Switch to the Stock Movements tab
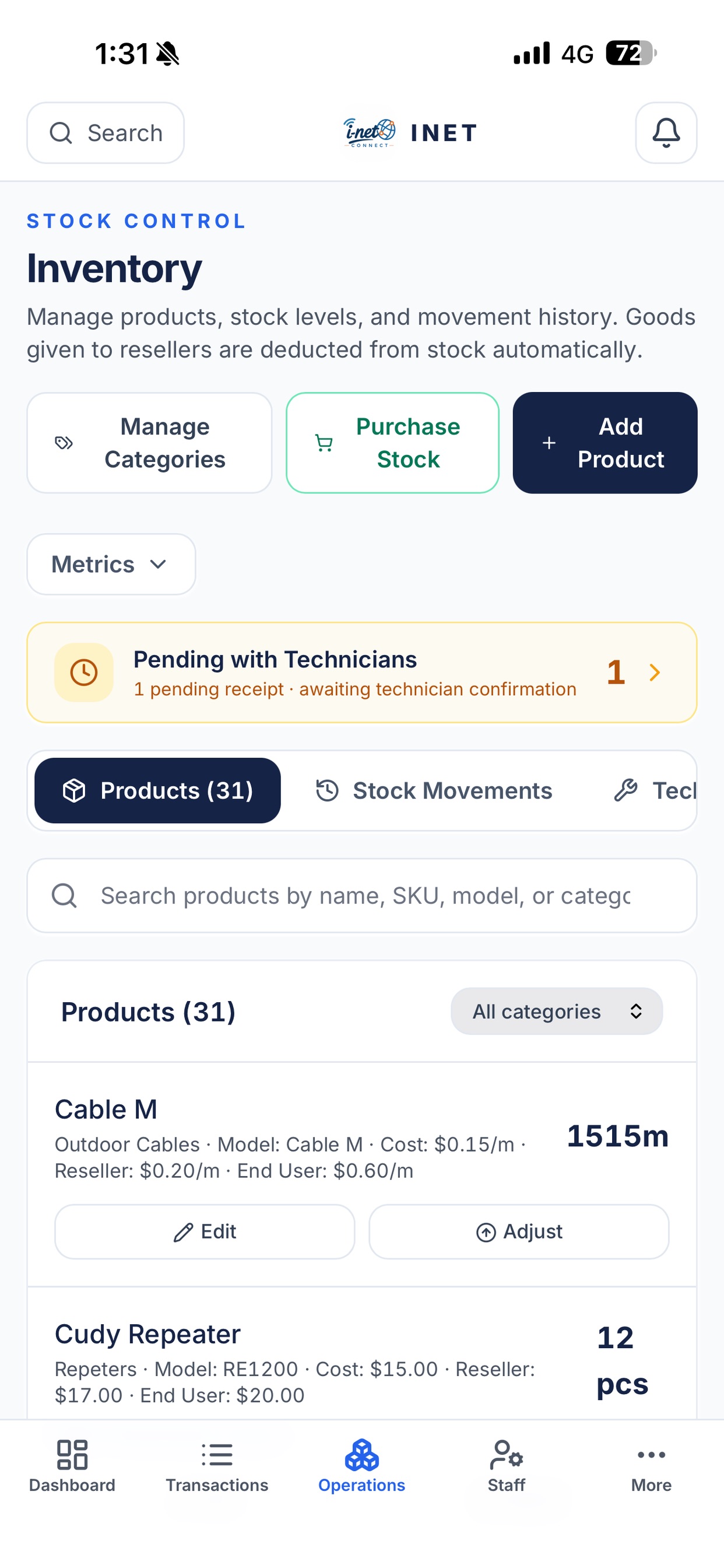The height and width of the screenshot is (1568, 724). pyautogui.click(x=434, y=790)
